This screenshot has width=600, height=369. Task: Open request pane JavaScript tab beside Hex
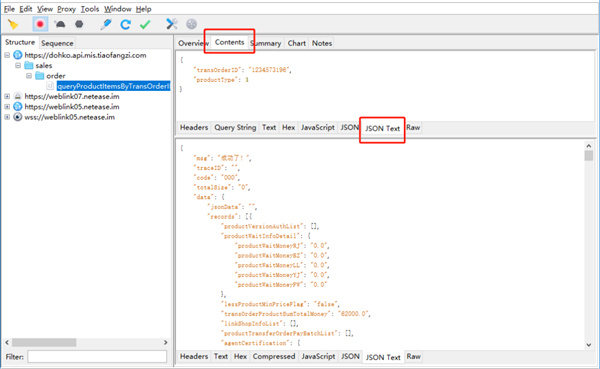(318, 127)
